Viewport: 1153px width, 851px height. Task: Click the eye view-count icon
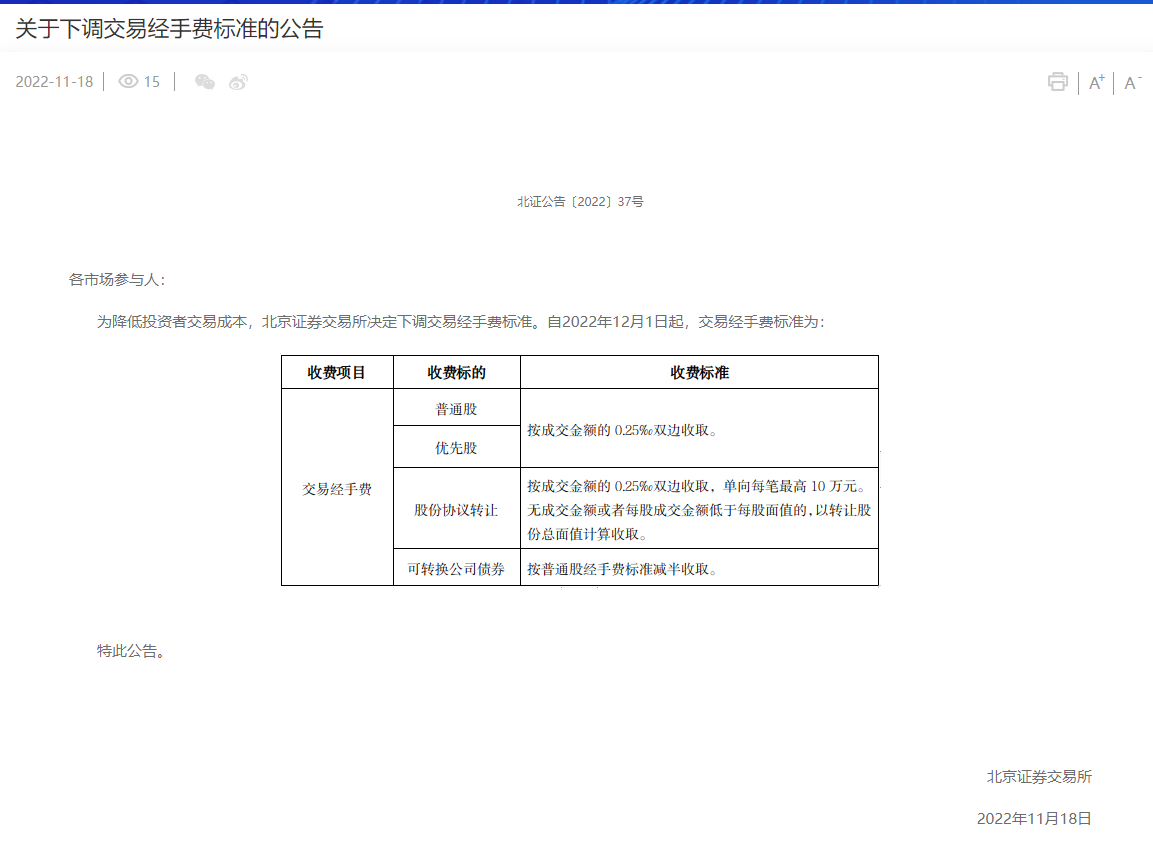coord(128,82)
